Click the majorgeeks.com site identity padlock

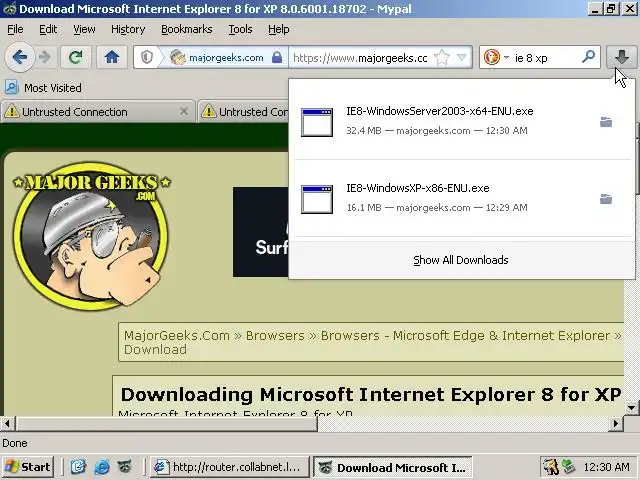pyautogui.click(x=277, y=57)
